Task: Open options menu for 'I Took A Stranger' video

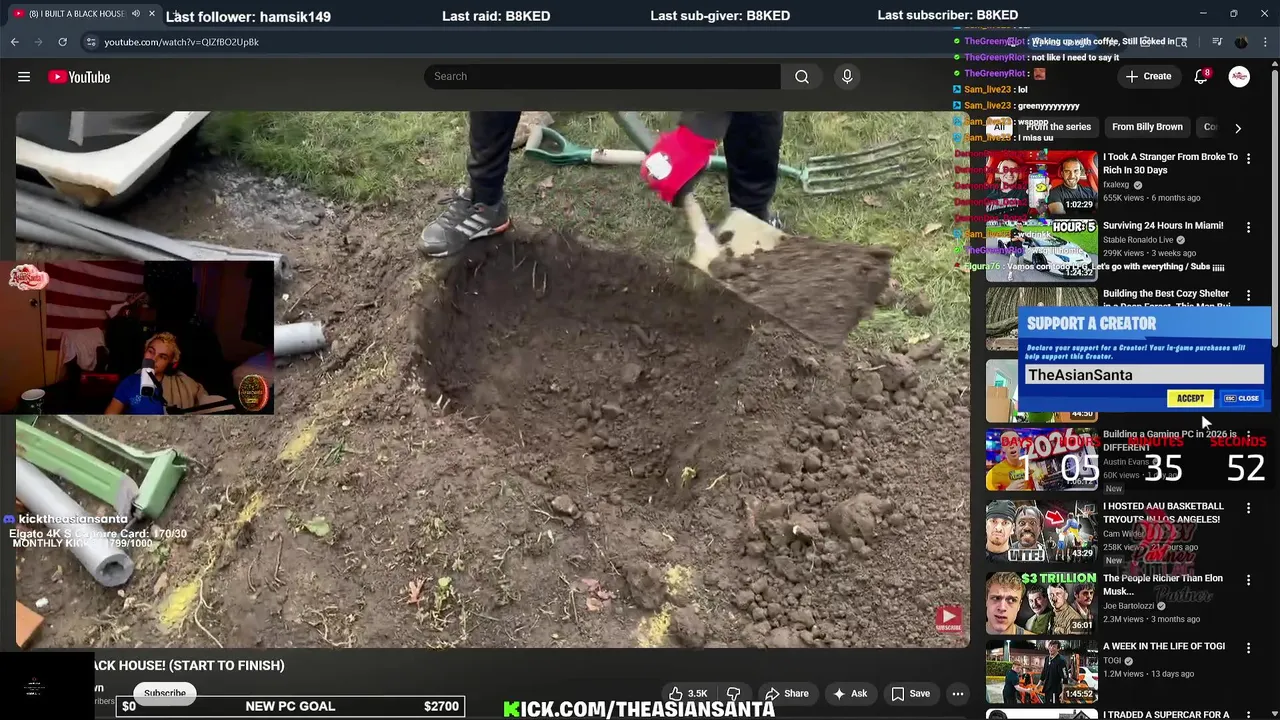Action: point(1248,159)
